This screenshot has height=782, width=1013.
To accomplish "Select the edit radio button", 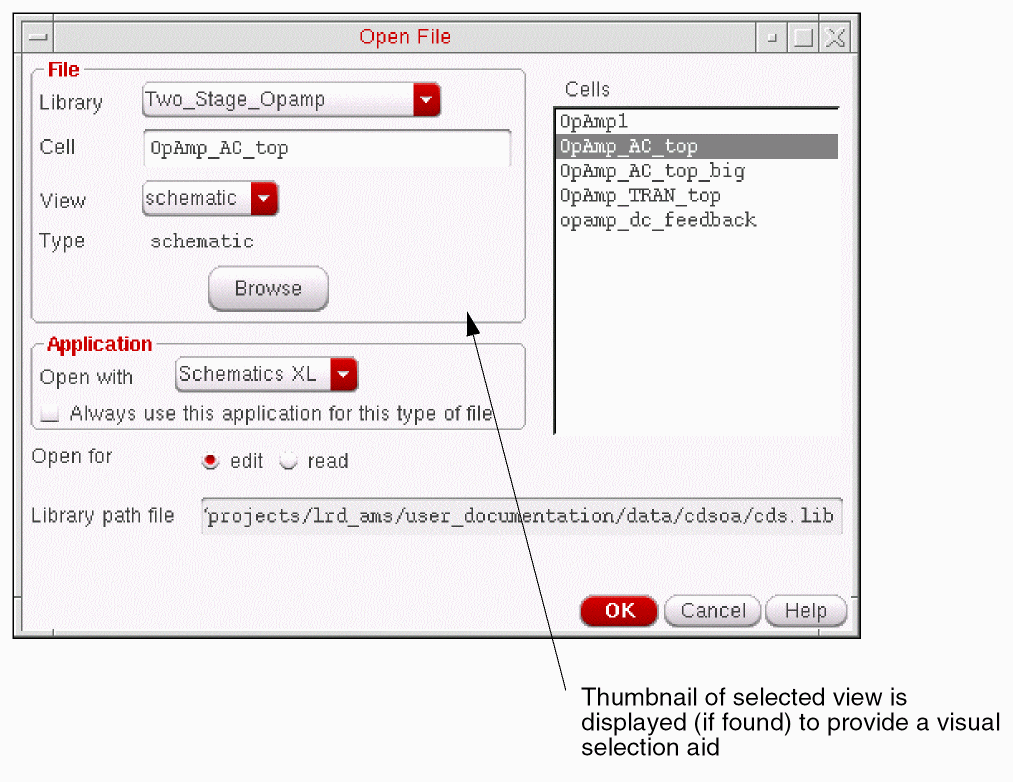I will [x=210, y=461].
